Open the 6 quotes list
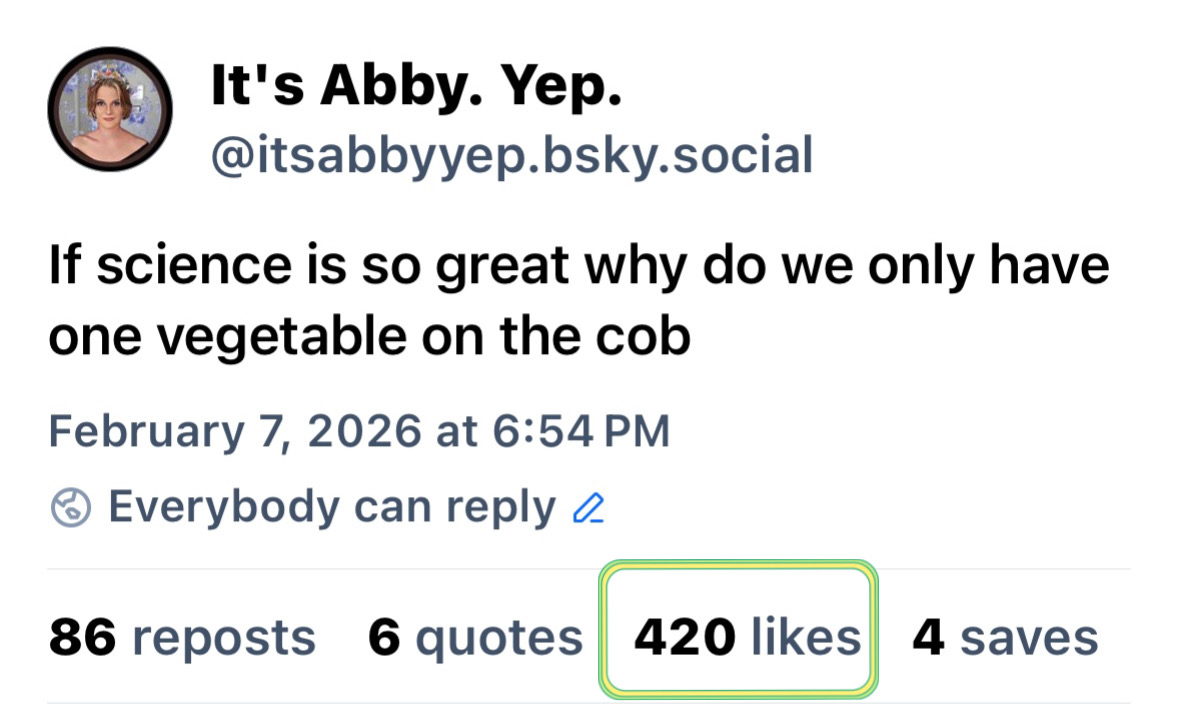 [x=475, y=637]
